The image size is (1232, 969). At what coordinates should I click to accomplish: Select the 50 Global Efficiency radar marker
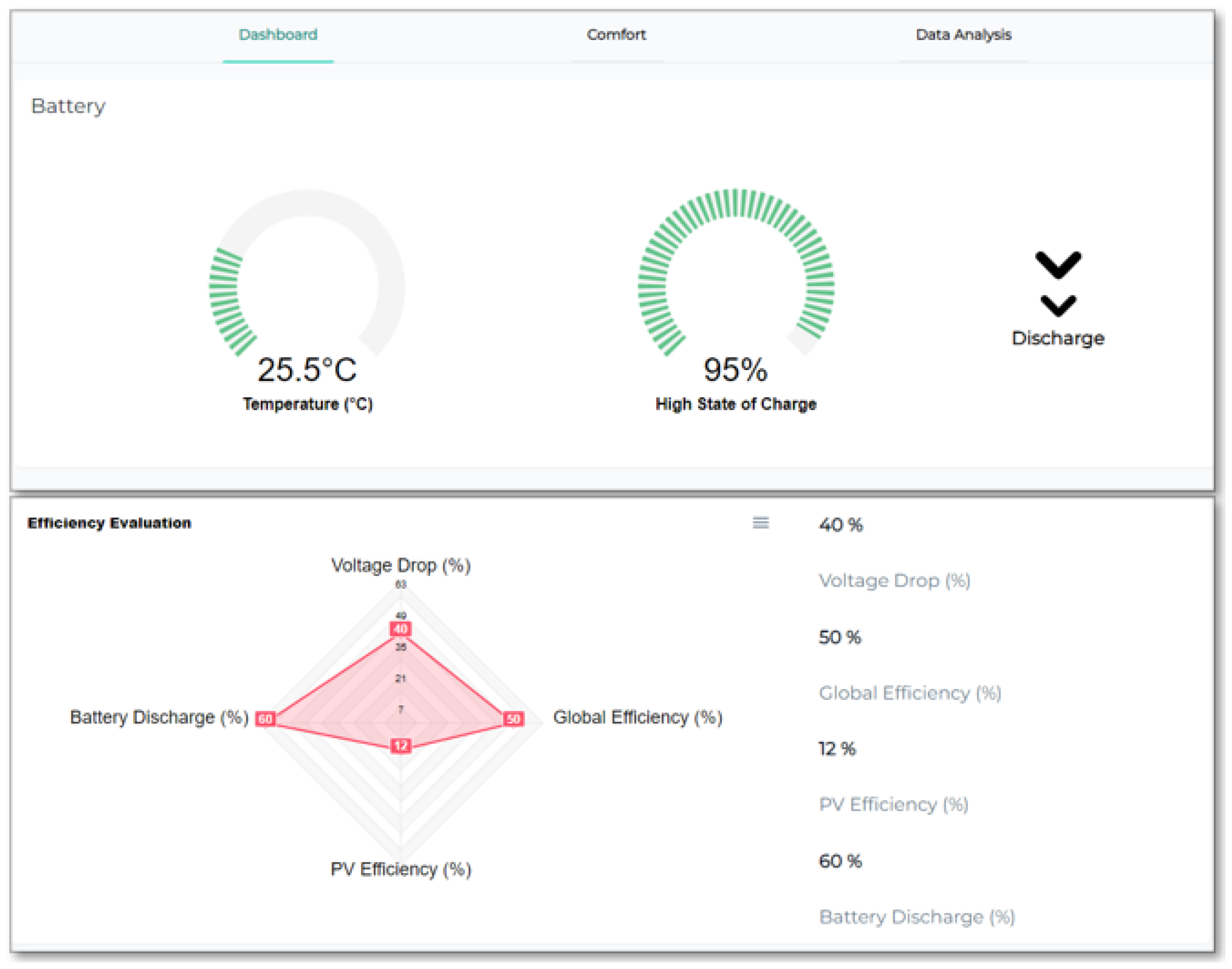[x=514, y=719]
